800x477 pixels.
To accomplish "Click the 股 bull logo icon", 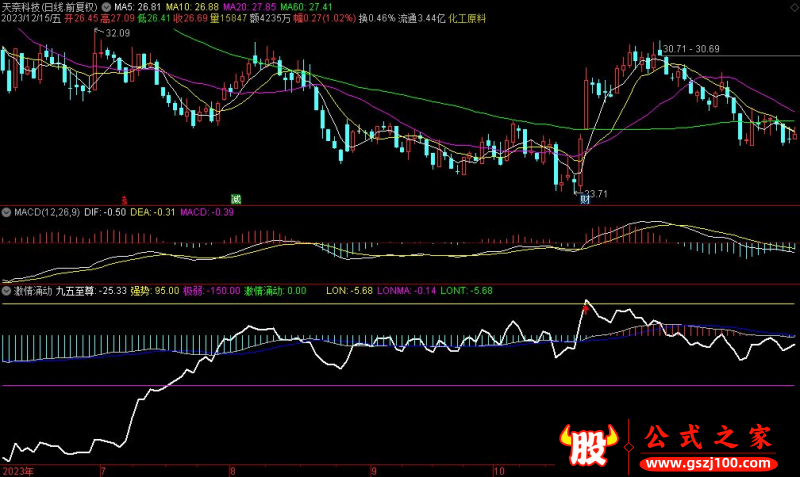I will [590, 447].
